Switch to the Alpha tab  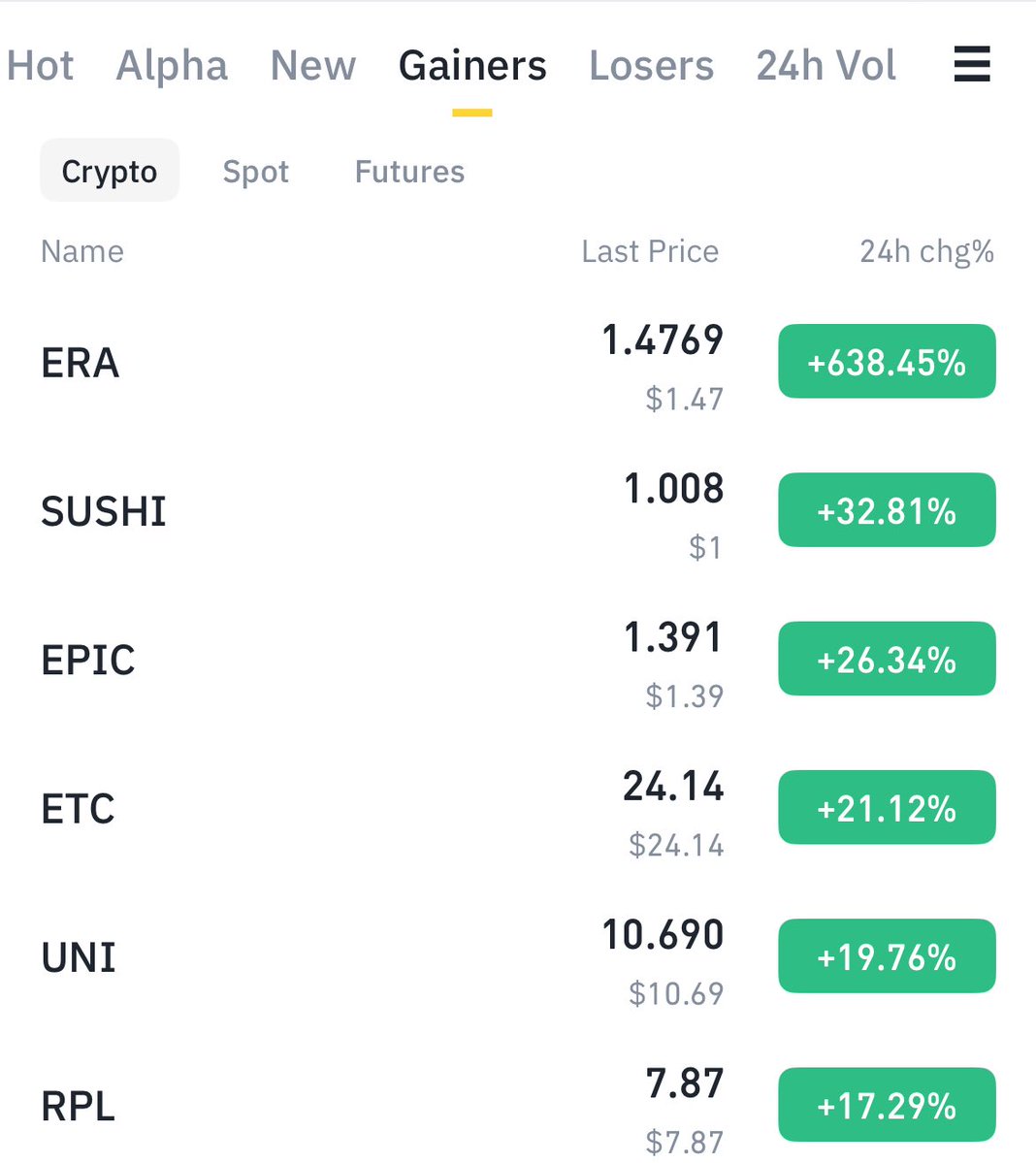pyautogui.click(x=172, y=65)
